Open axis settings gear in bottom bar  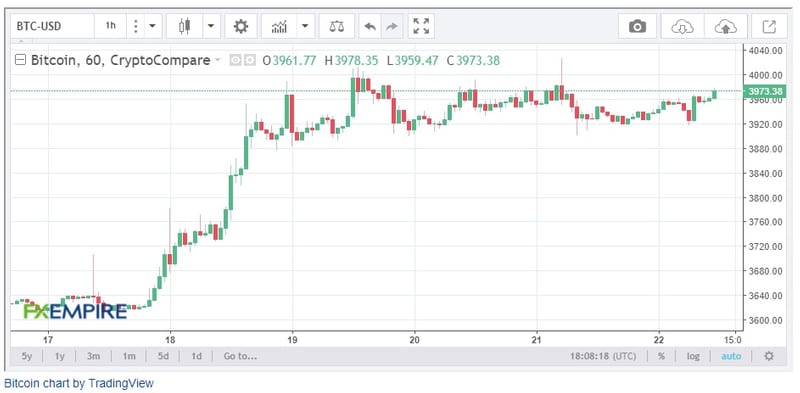[x=769, y=356]
